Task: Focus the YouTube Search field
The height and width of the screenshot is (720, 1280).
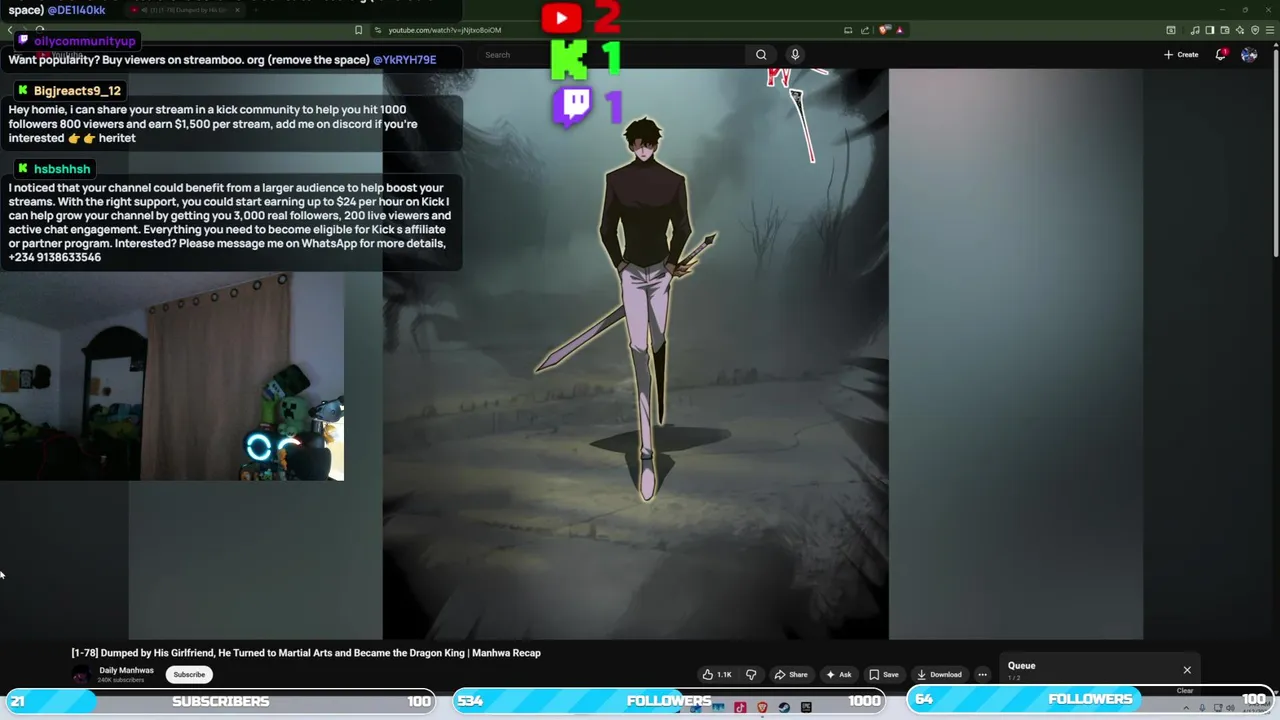Action: 612,55
